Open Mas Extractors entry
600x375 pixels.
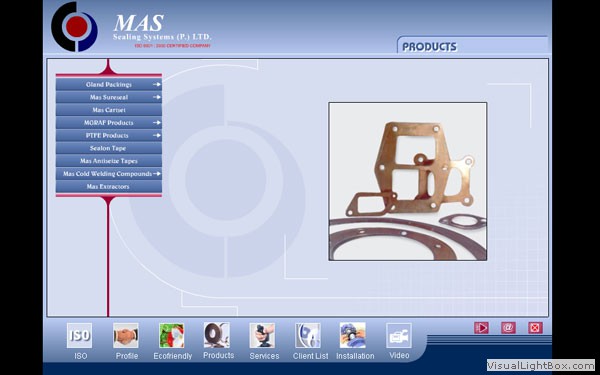(x=109, y=186)
